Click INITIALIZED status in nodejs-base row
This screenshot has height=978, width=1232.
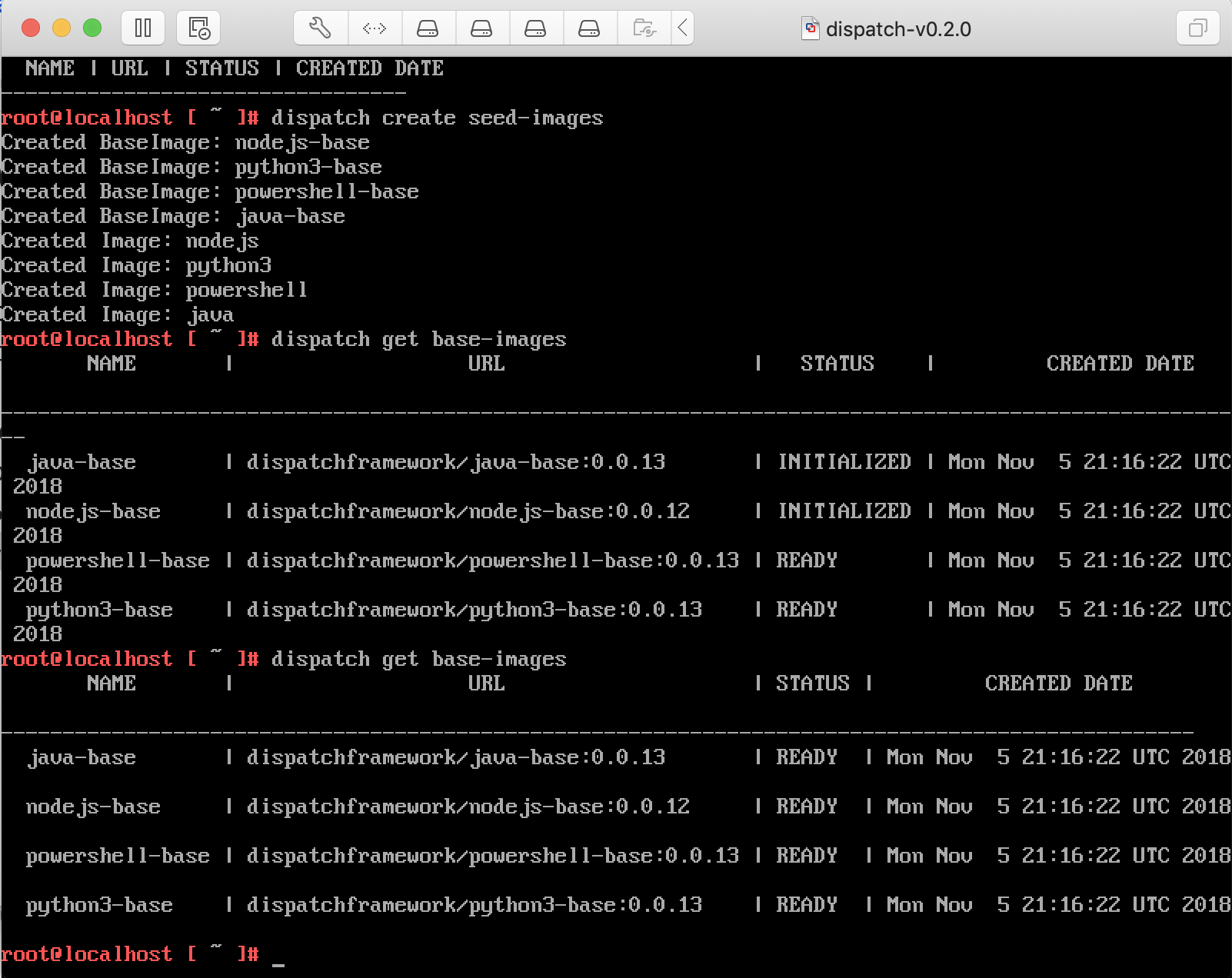844,511
